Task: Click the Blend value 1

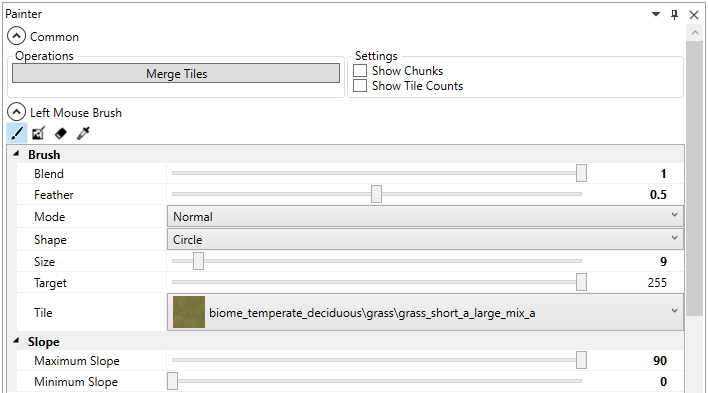Action: click(663, 174)
